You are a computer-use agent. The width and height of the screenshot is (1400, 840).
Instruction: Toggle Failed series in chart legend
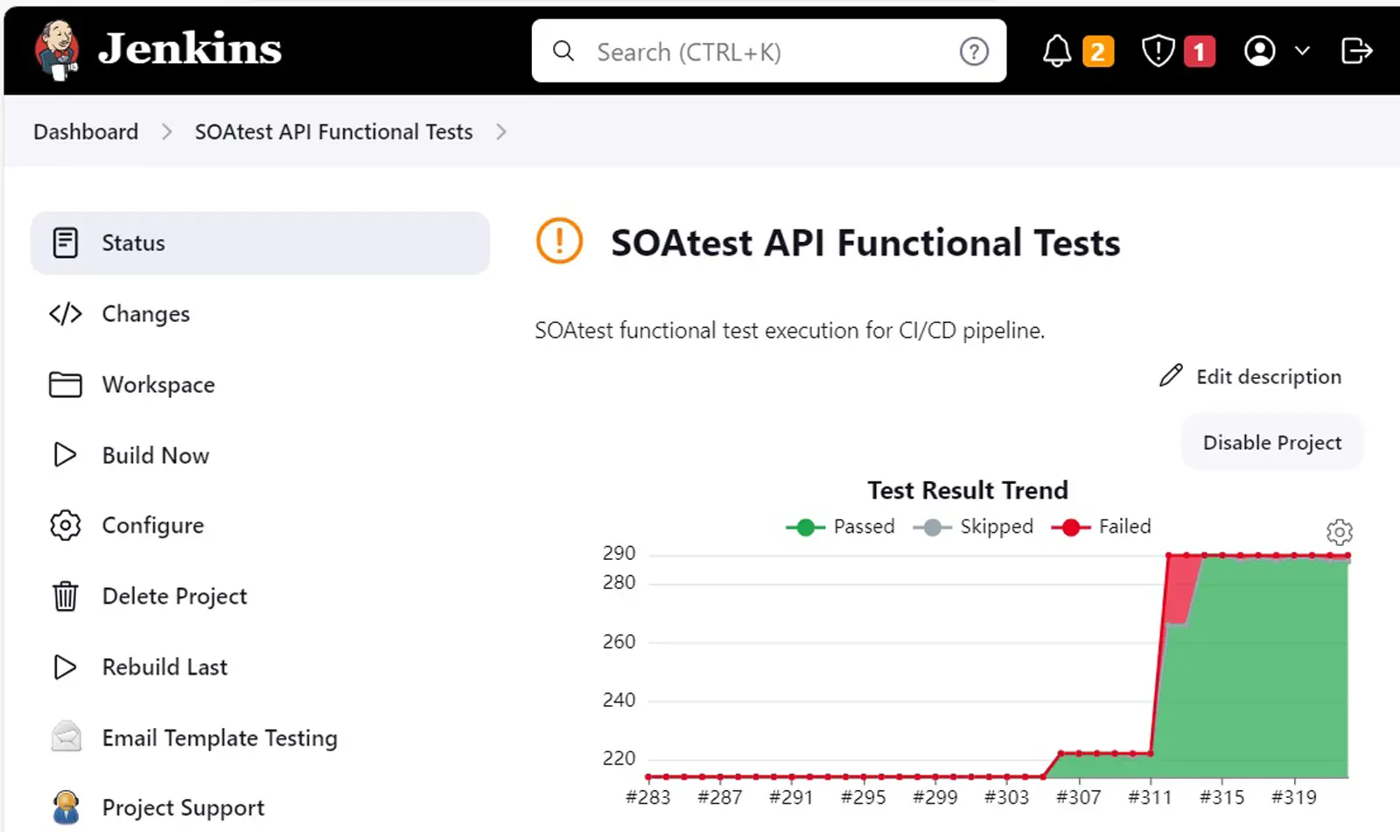(1101, 527)
